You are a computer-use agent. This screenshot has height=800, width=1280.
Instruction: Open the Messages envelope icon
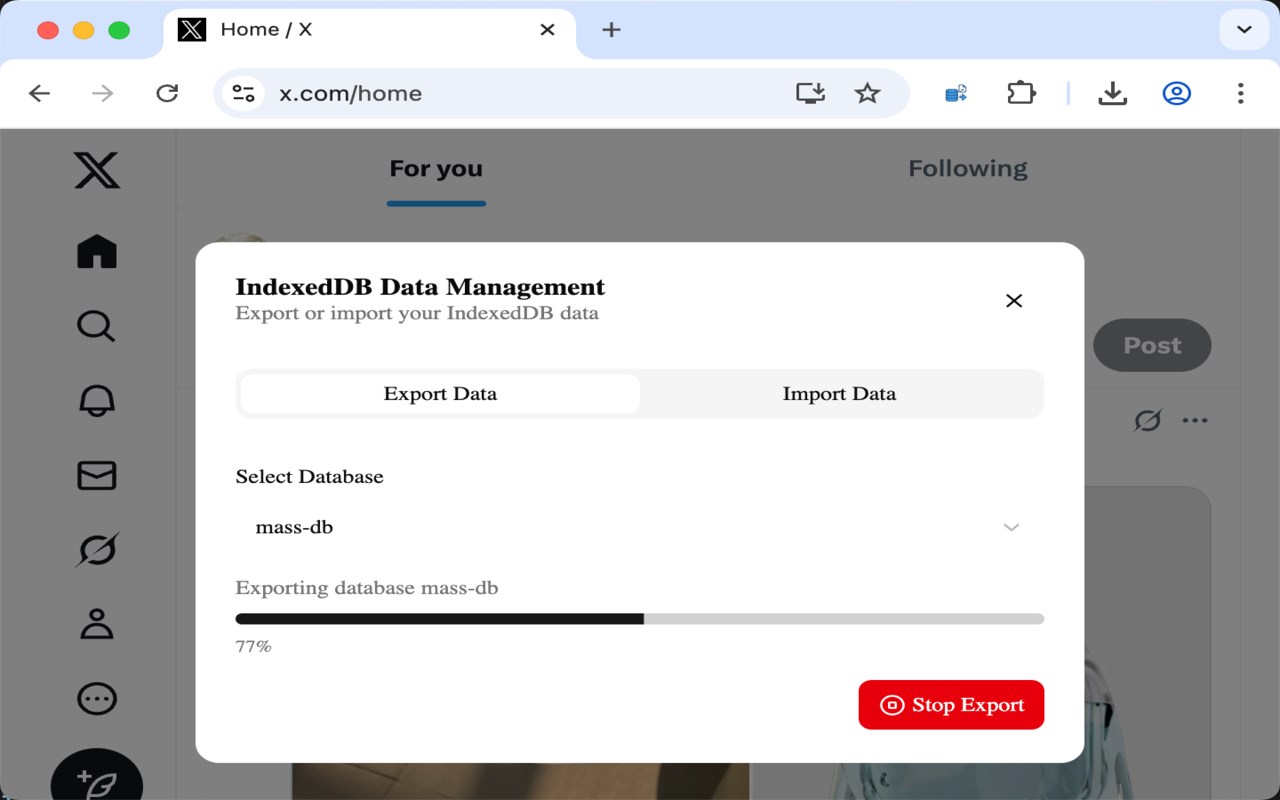[x=97, y=475]
